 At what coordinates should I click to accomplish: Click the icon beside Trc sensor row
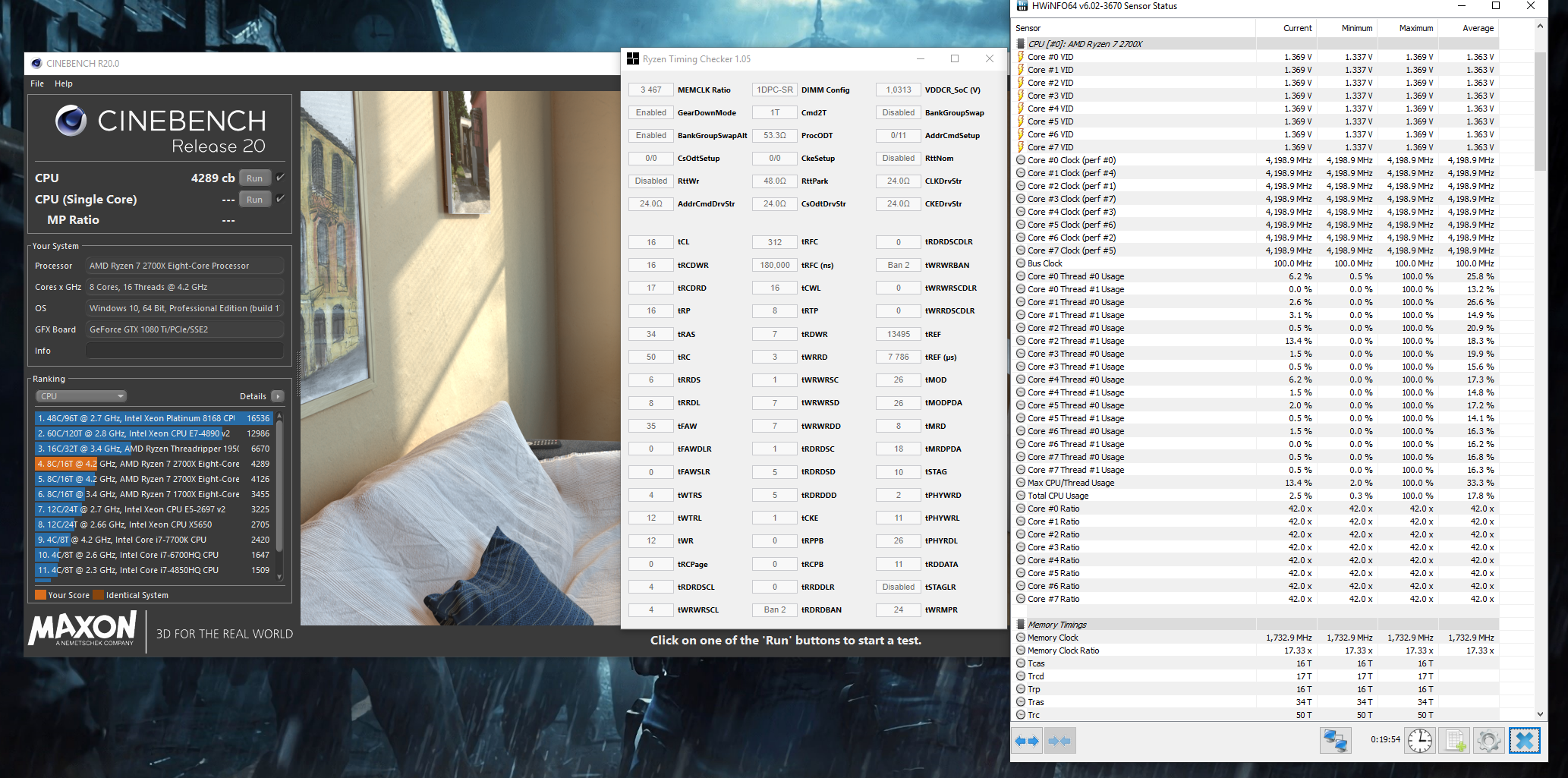click(1021, 715)
